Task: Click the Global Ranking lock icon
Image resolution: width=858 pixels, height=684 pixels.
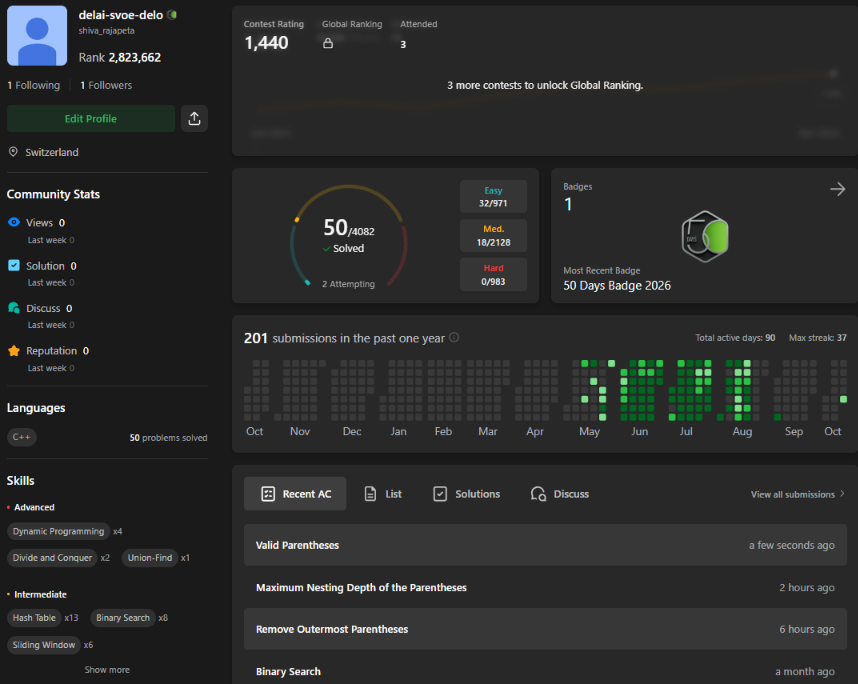Action: click(x=328, y=43)
